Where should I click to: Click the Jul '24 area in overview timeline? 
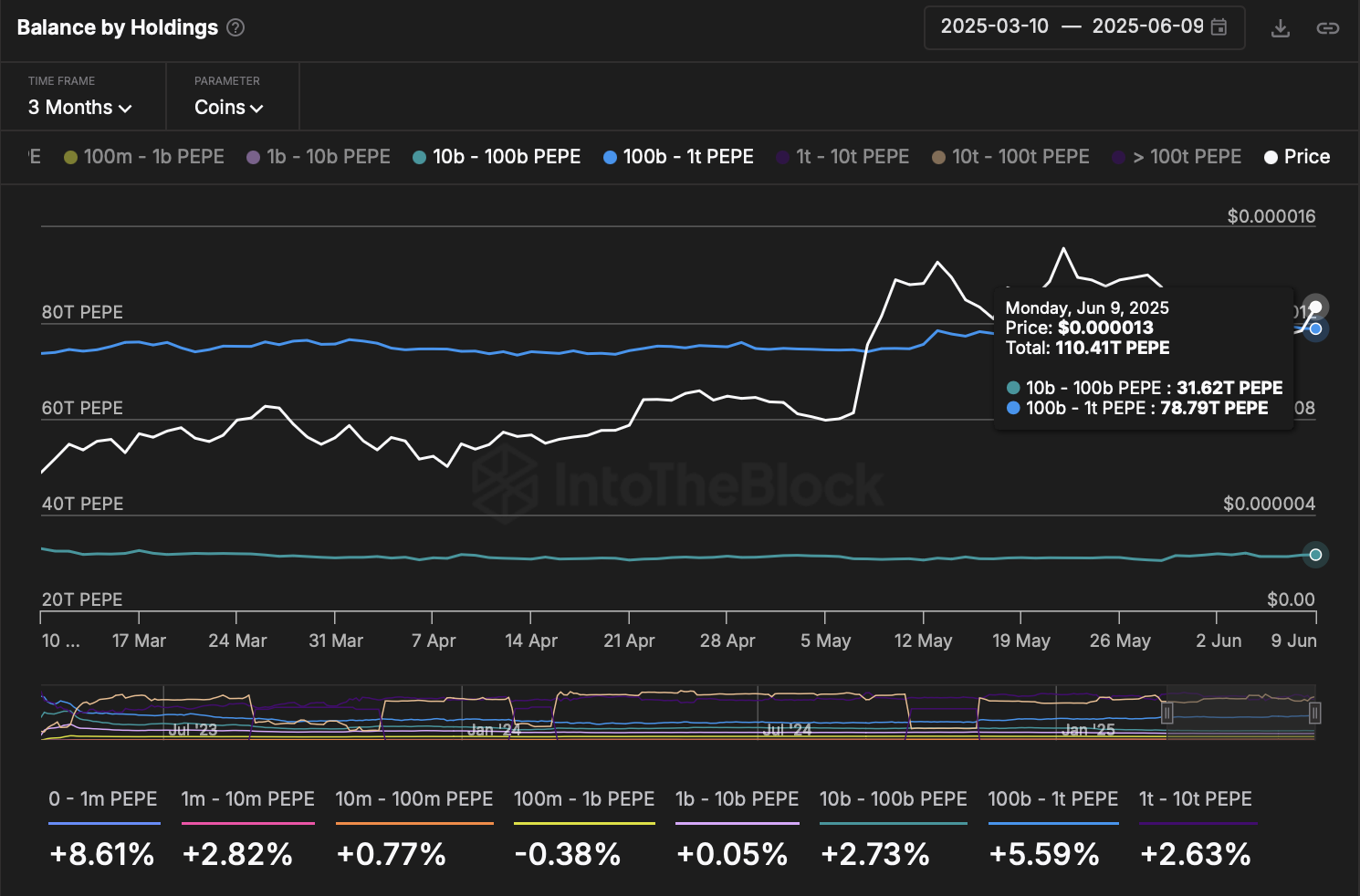(786, 729)
